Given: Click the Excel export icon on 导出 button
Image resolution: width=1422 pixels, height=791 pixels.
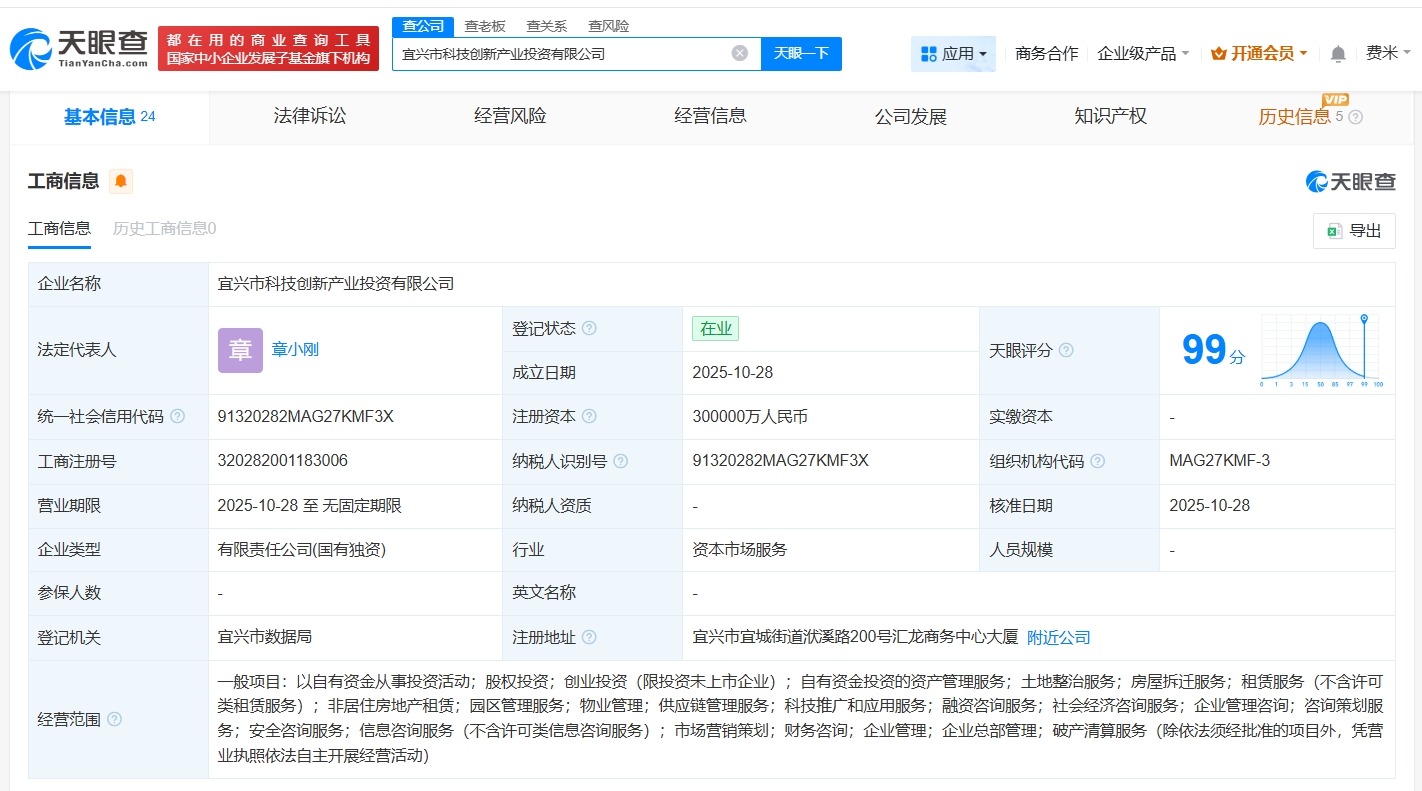Looking at the screenshot, I should coord(1333,230).
